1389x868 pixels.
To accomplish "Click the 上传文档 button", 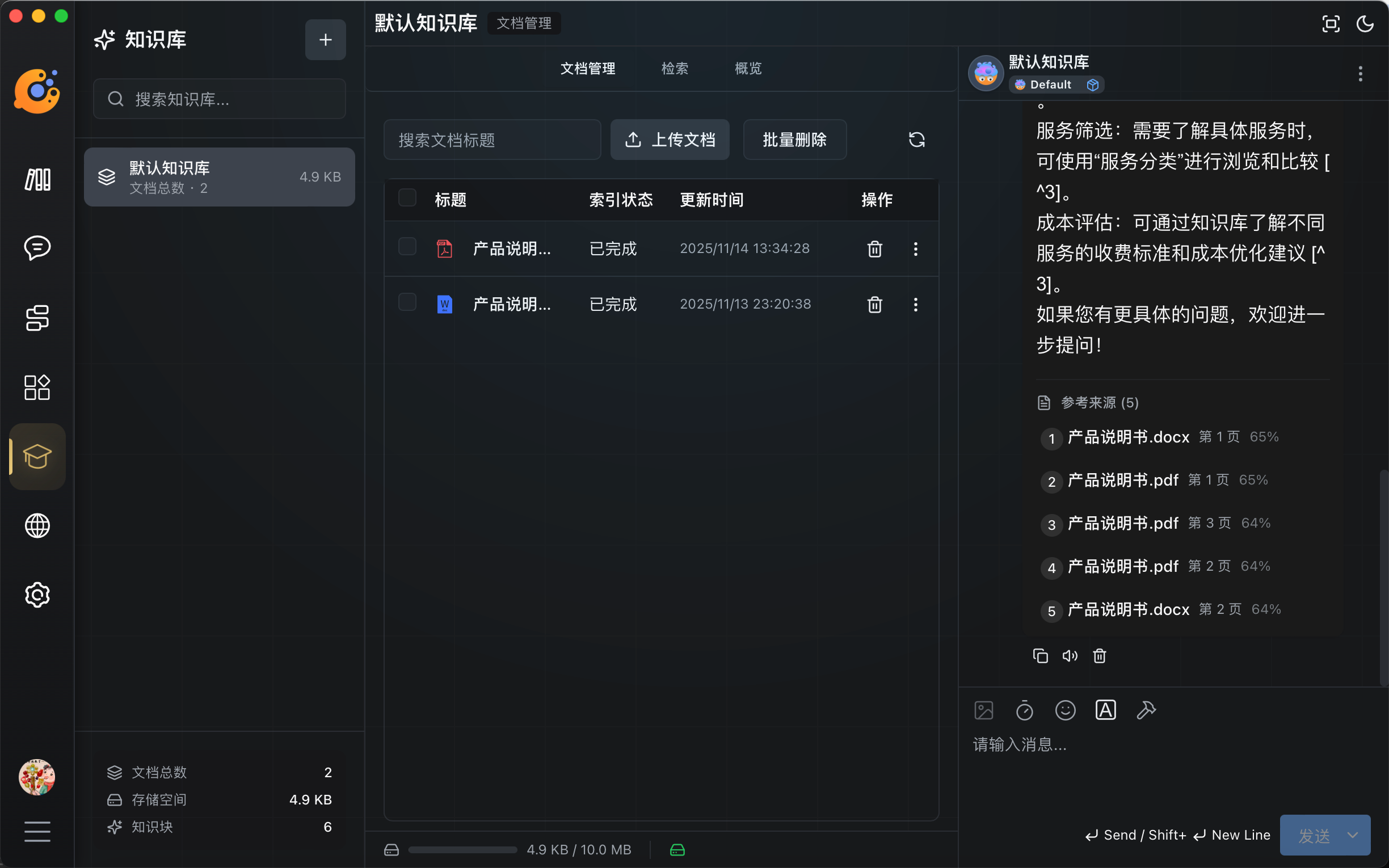I will pos(670,140).
